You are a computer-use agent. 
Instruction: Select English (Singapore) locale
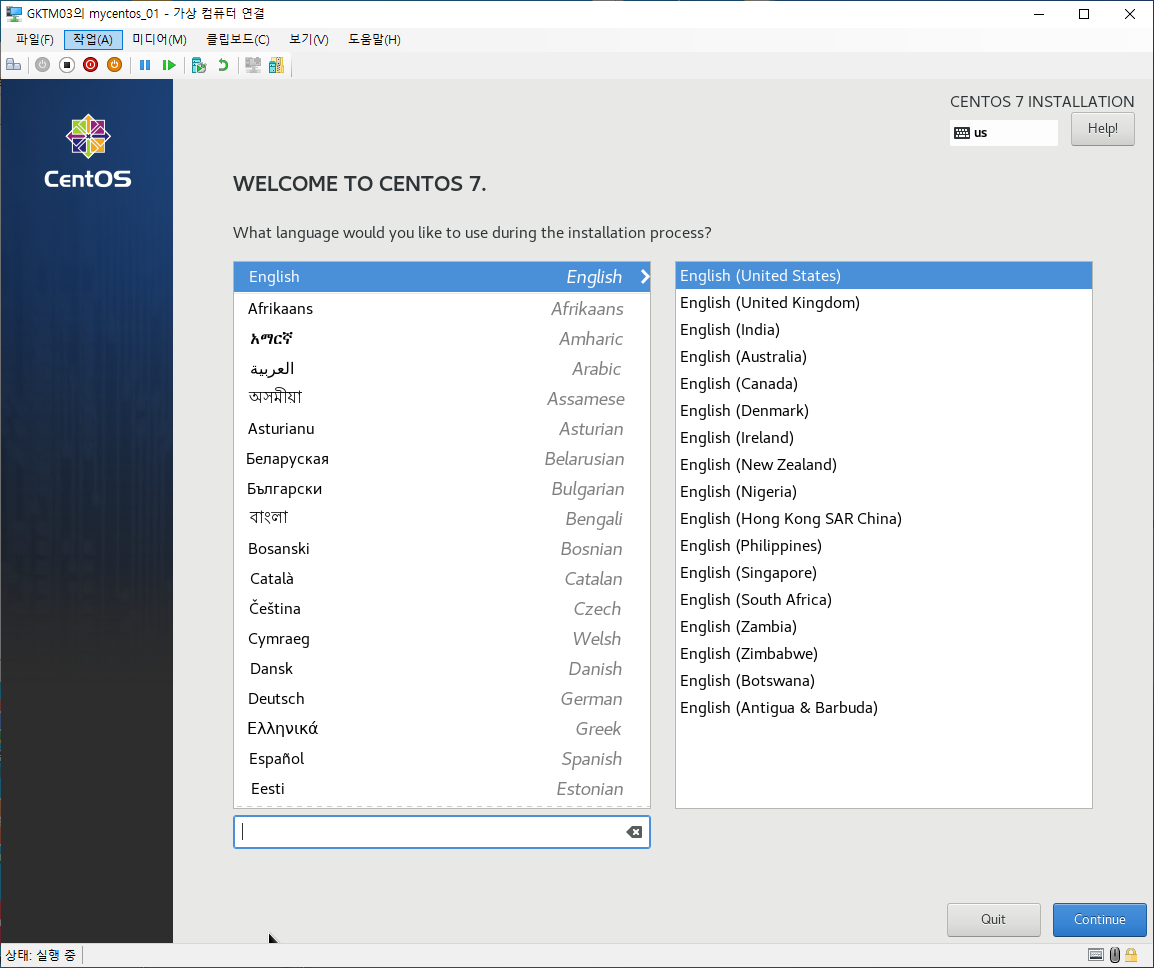[883, 573]
